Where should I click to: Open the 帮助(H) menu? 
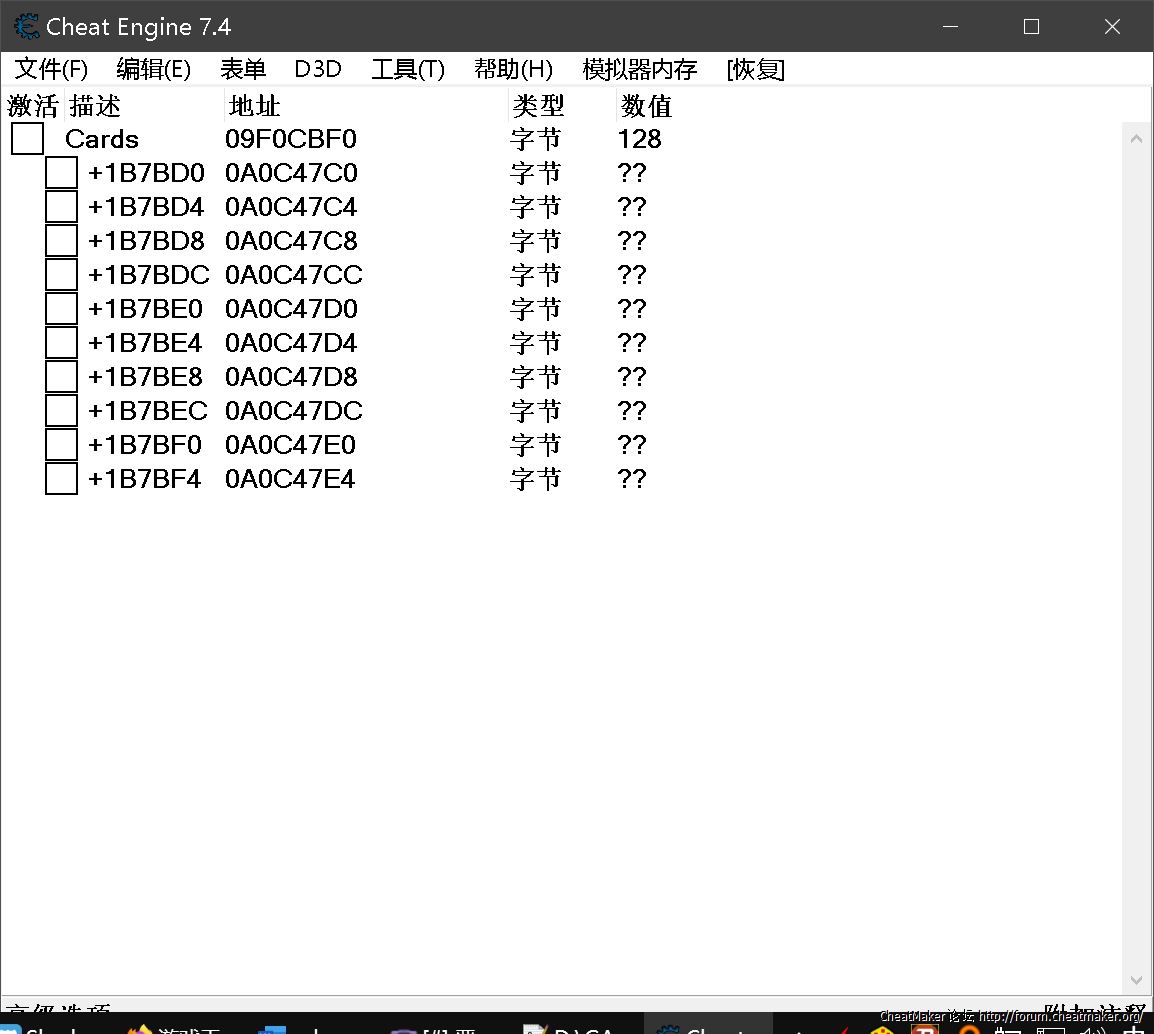click(513, 69)
